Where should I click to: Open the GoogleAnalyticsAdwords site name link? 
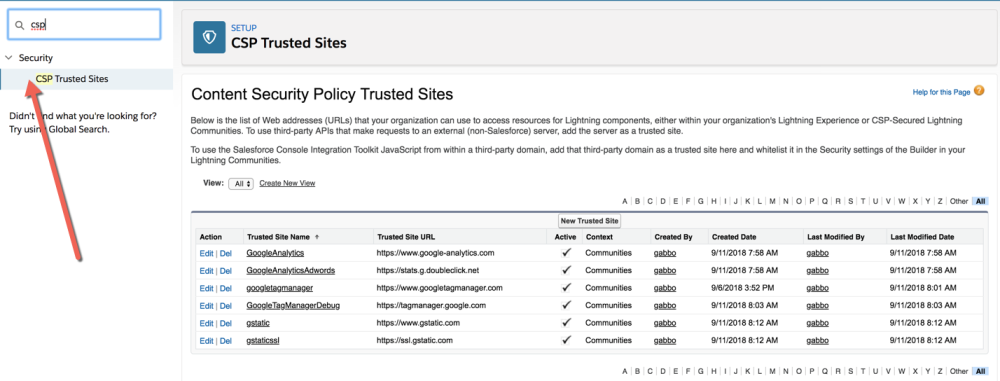pos(291,271)
